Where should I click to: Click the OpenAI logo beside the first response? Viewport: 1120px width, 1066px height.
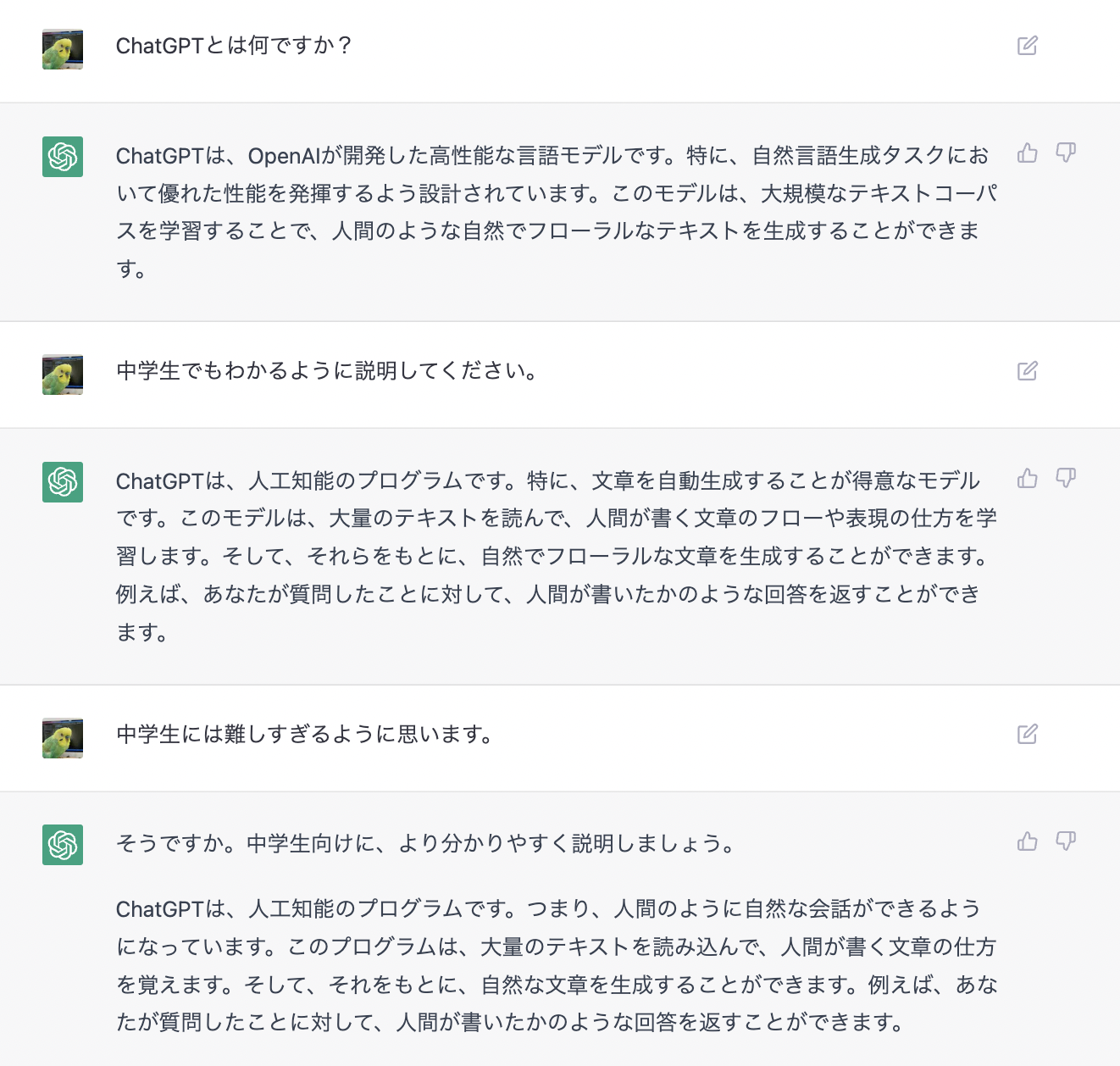coord(62,157)
